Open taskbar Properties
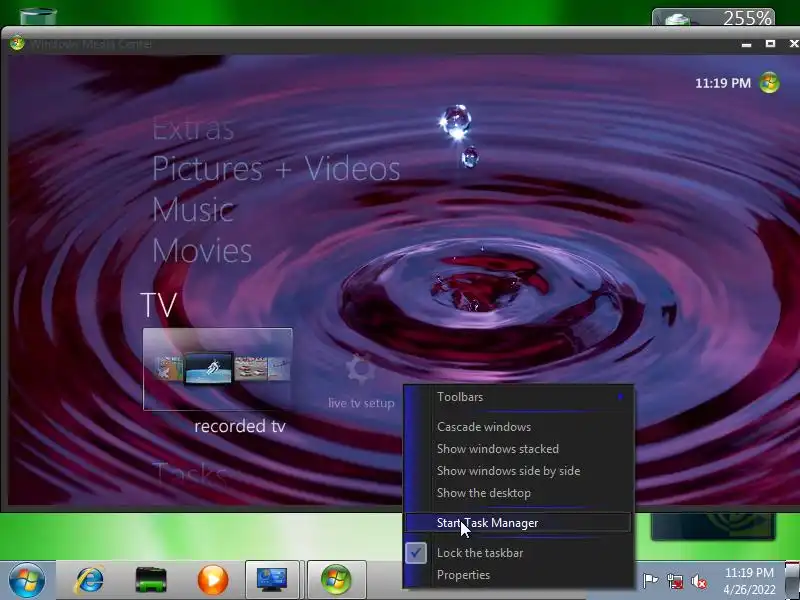Viewport: 800px width, 600px height. pos(518,575)
